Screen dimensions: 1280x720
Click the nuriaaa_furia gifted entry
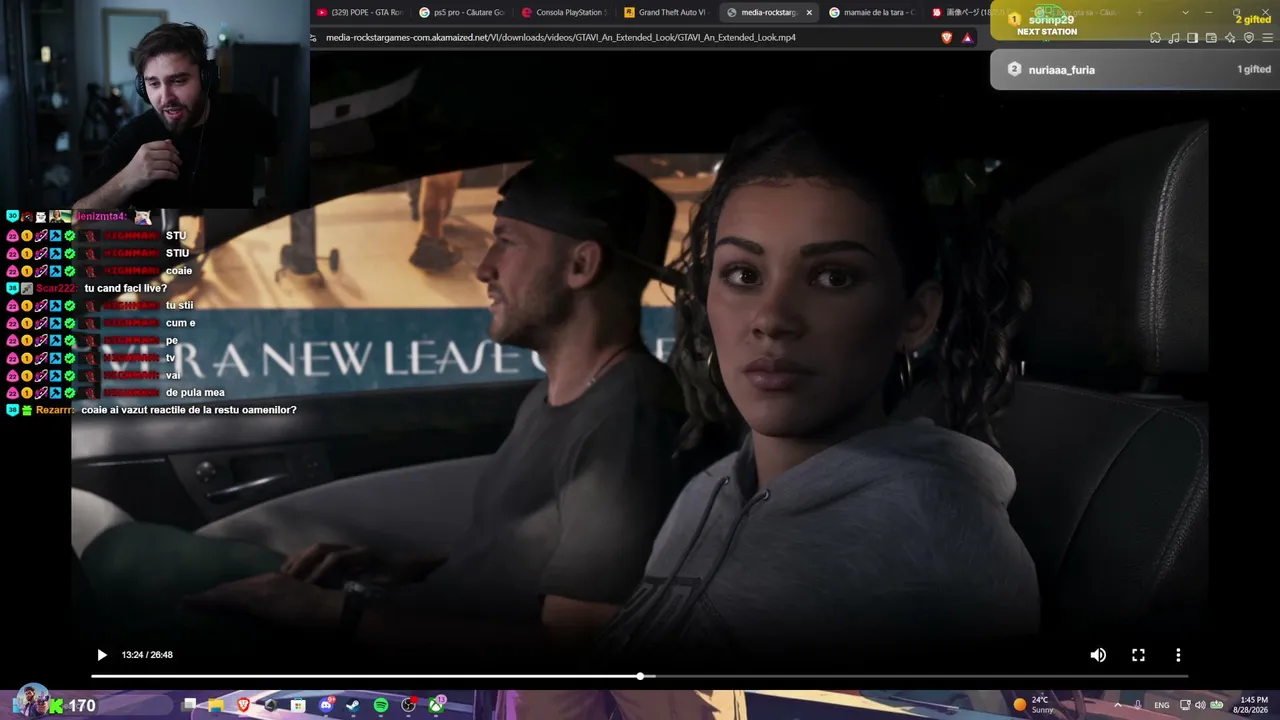coord(1135,70)
